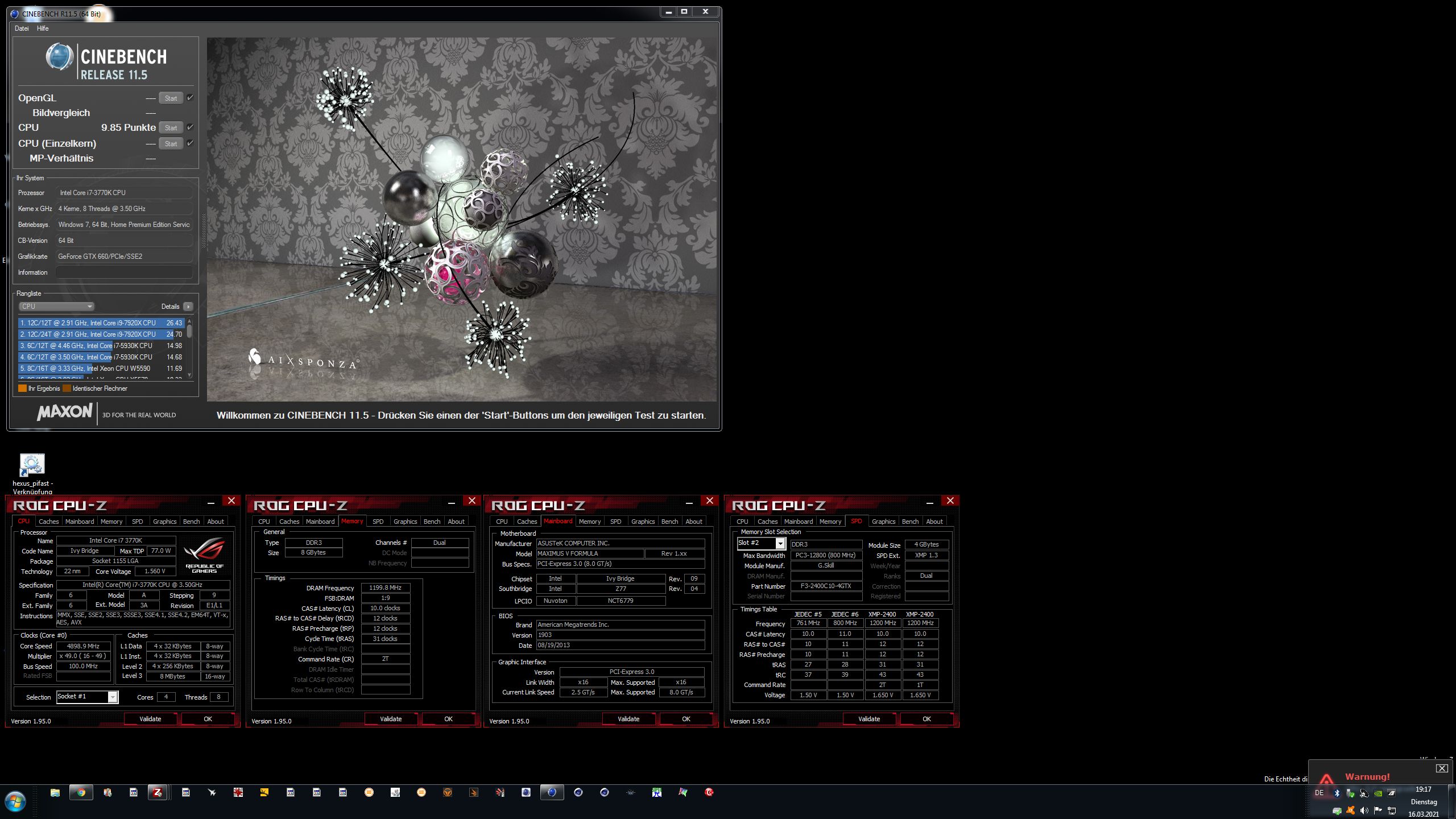
Task: Click OK in the Memory CPU-Z window
Action: (448, 719)
